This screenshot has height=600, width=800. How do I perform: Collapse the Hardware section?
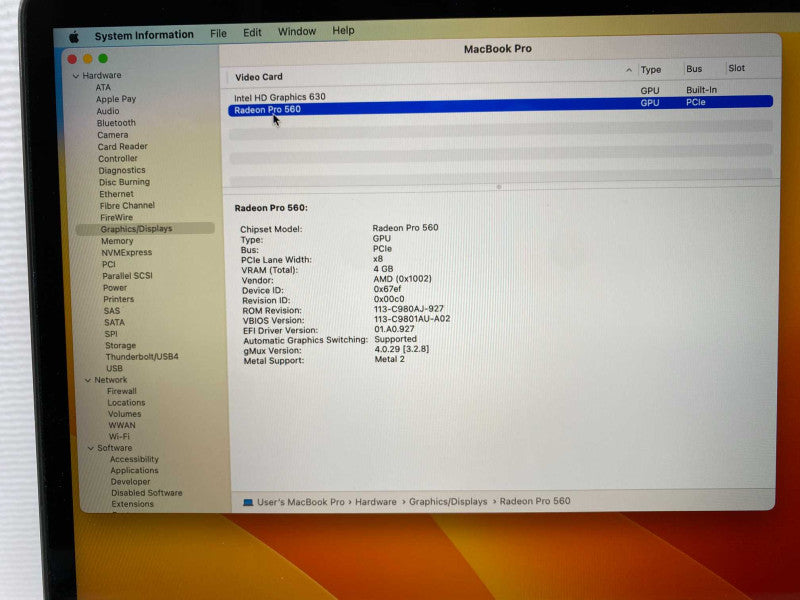pos(76,76)
